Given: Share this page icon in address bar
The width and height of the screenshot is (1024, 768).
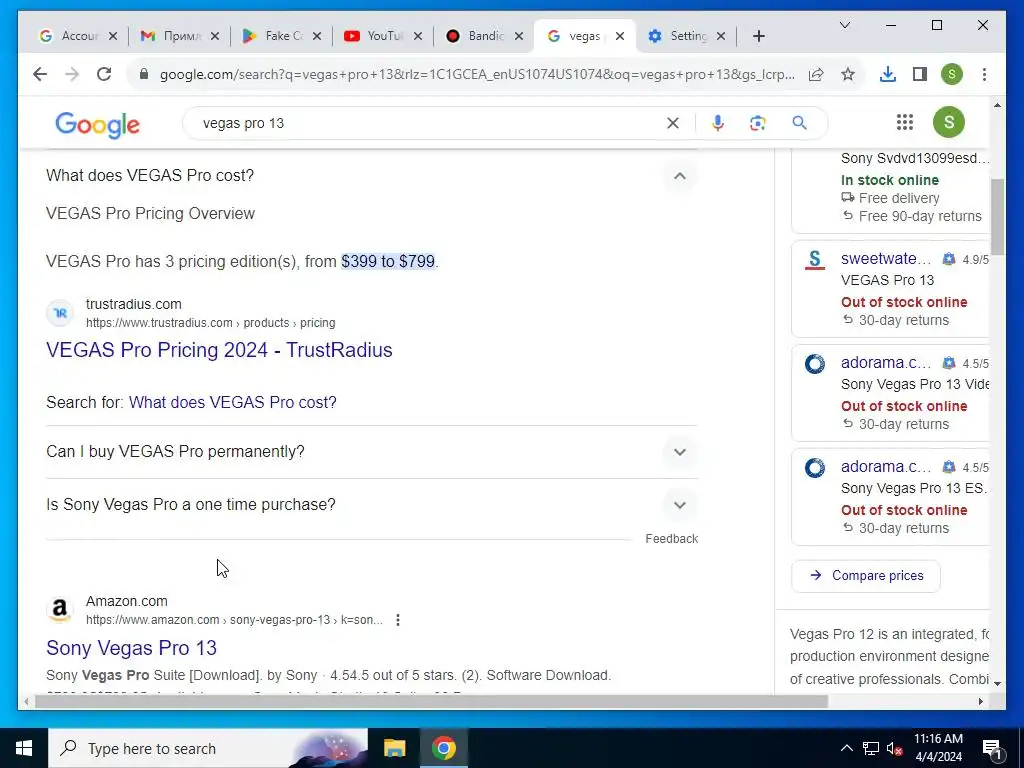Looking at the screenshot, I should 816,74.
